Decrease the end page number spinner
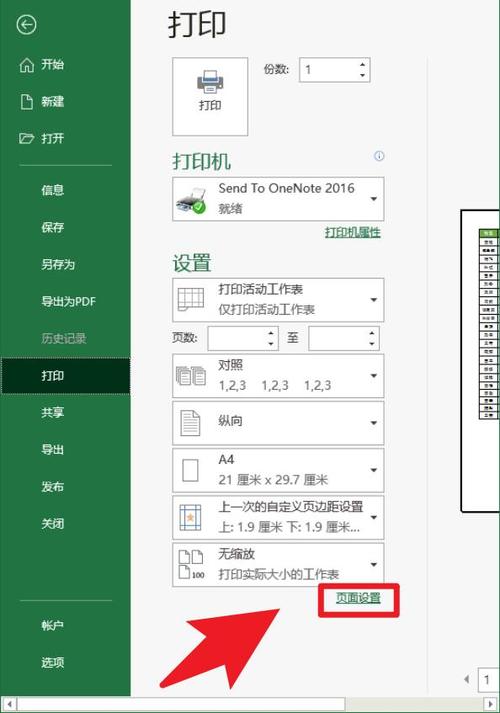 click(372, 344)
